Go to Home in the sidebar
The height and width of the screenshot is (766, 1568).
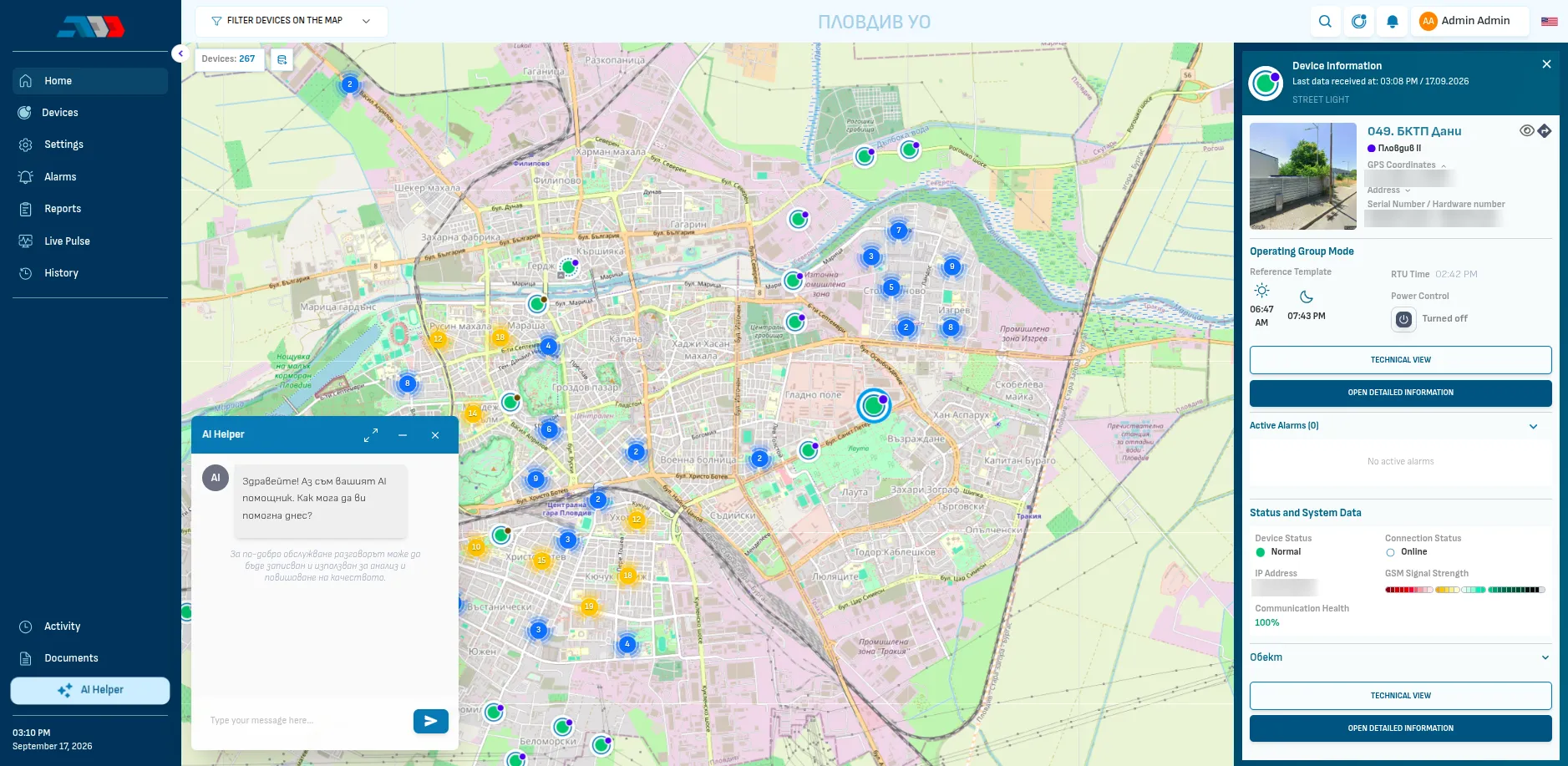click(x=90, y=81)
